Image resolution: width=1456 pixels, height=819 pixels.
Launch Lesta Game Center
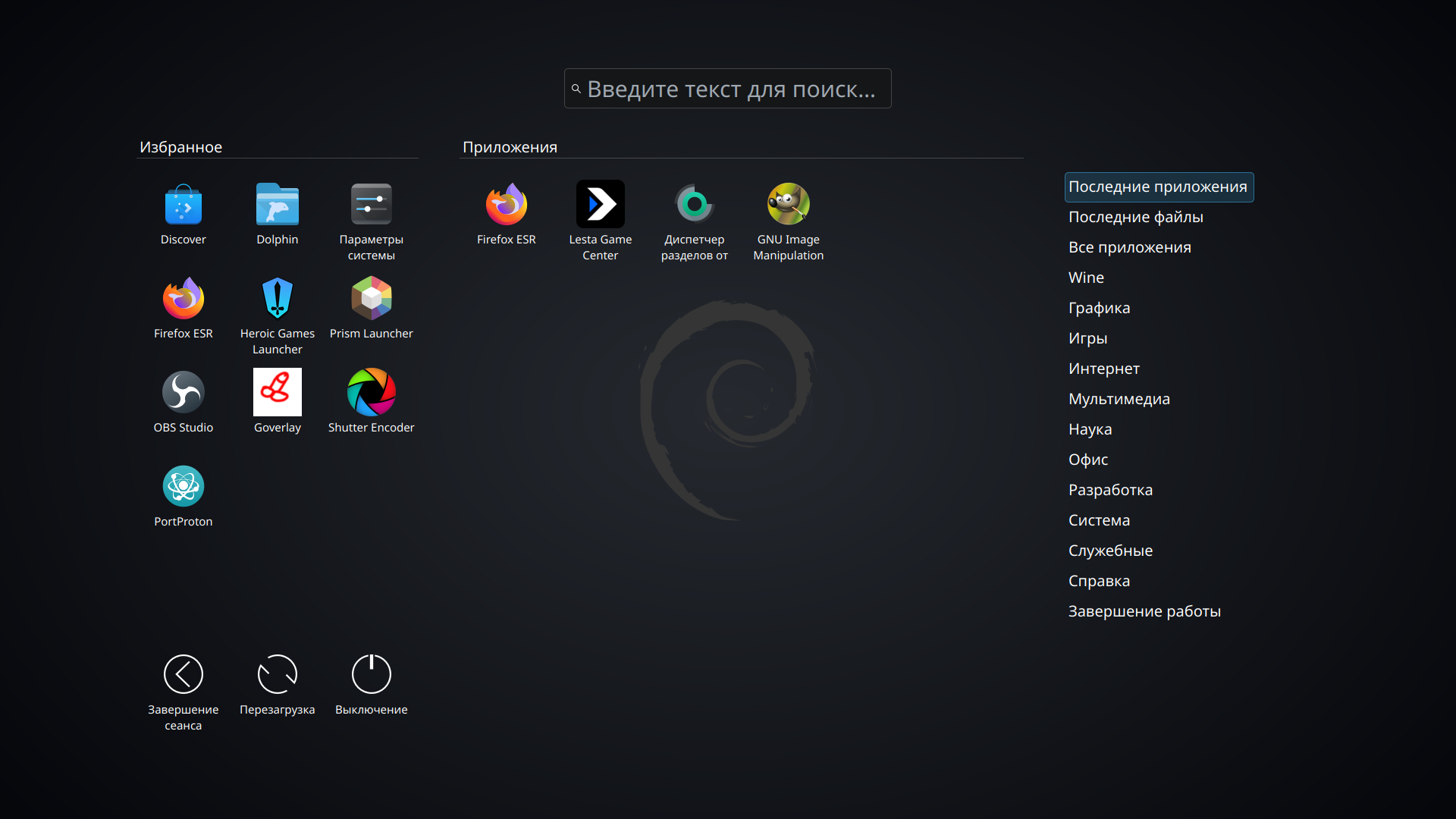[x=601, y=205]
